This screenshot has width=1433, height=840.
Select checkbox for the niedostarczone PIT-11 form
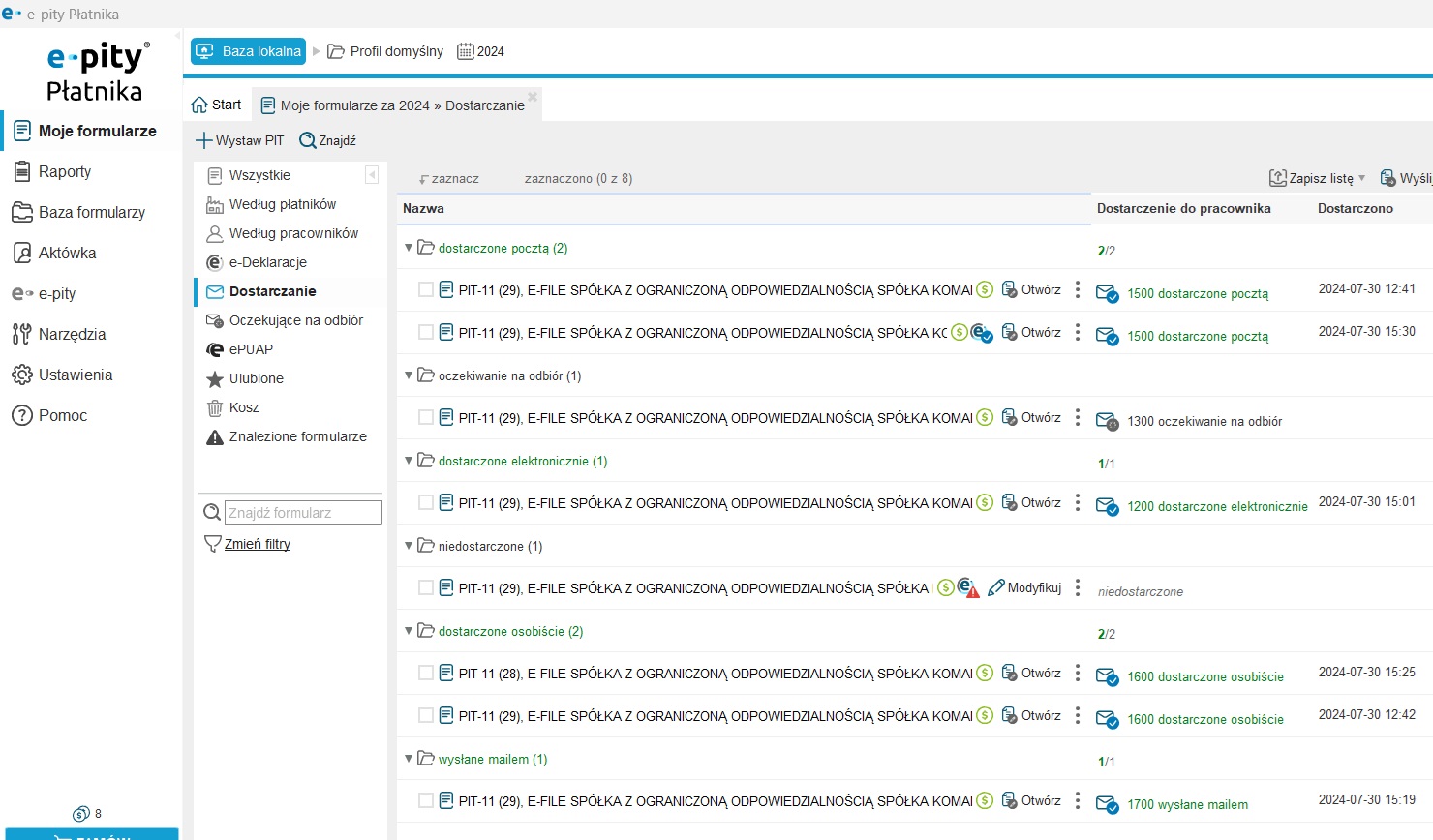[426, 588]
